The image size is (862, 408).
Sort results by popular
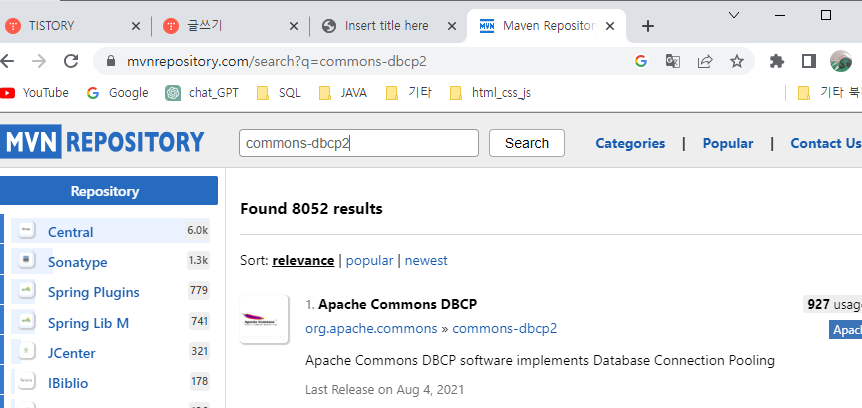pos(369,260)
